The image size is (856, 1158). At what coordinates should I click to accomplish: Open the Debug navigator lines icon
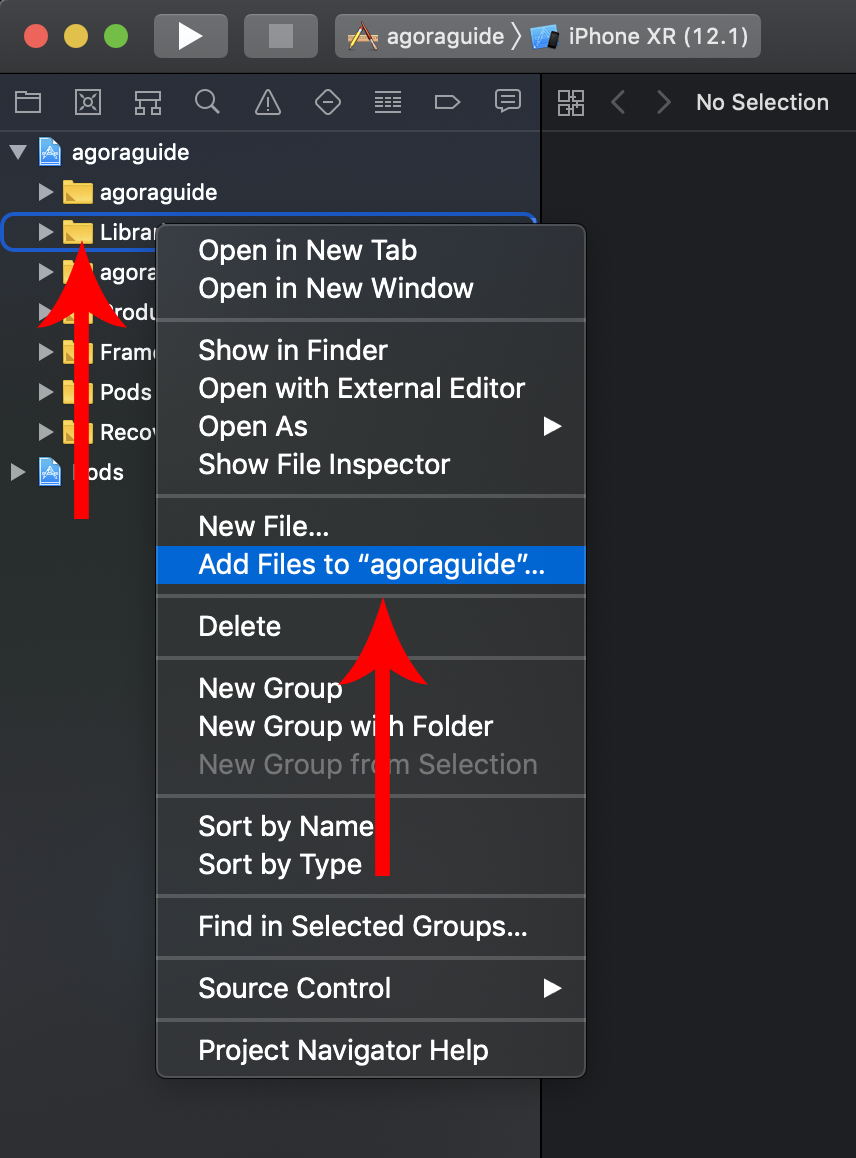point(388,102)
